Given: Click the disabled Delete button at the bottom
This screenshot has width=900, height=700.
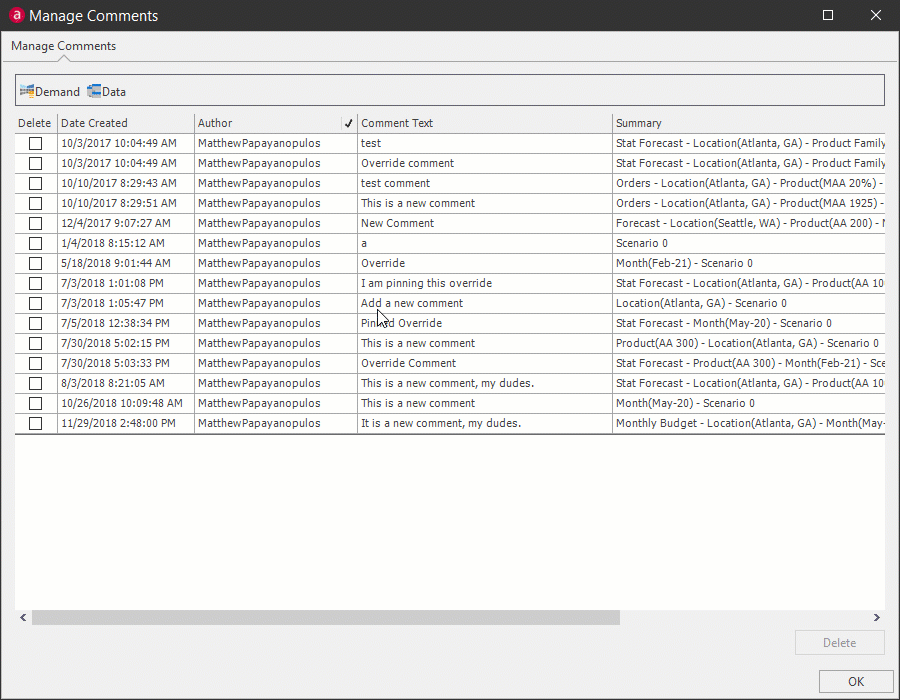Looking at the screenshot, I should click(839, 643).
